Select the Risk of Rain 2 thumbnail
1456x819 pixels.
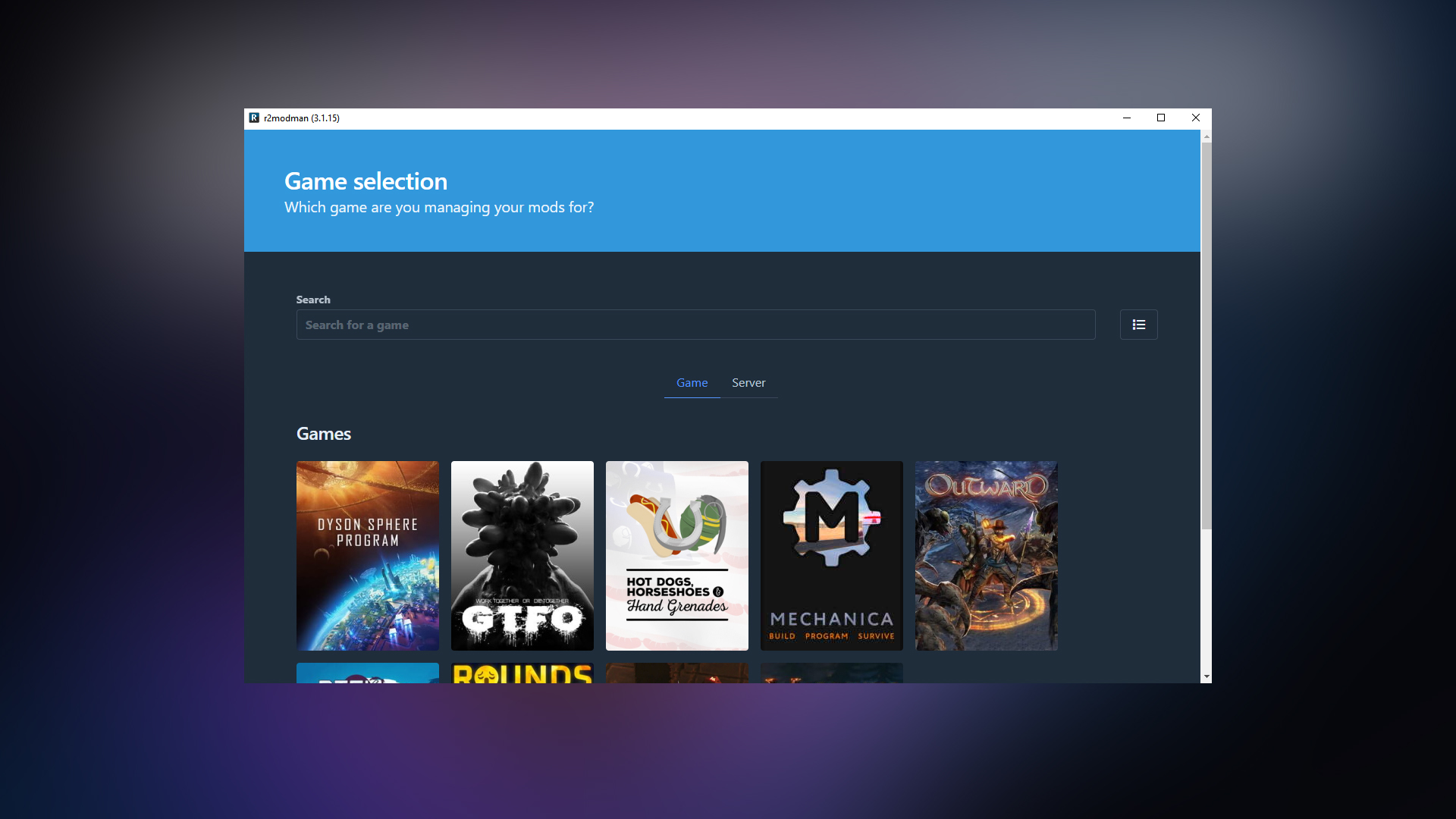pos(367,675)
